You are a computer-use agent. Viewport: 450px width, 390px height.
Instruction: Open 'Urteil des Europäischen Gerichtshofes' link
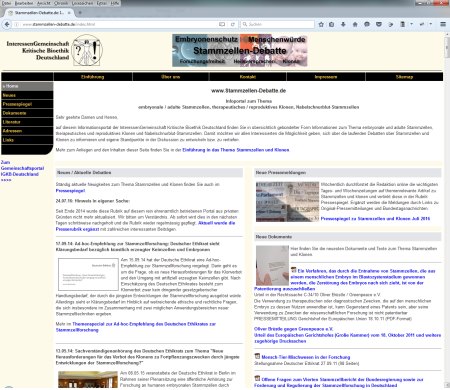click(x=348, y=338)
